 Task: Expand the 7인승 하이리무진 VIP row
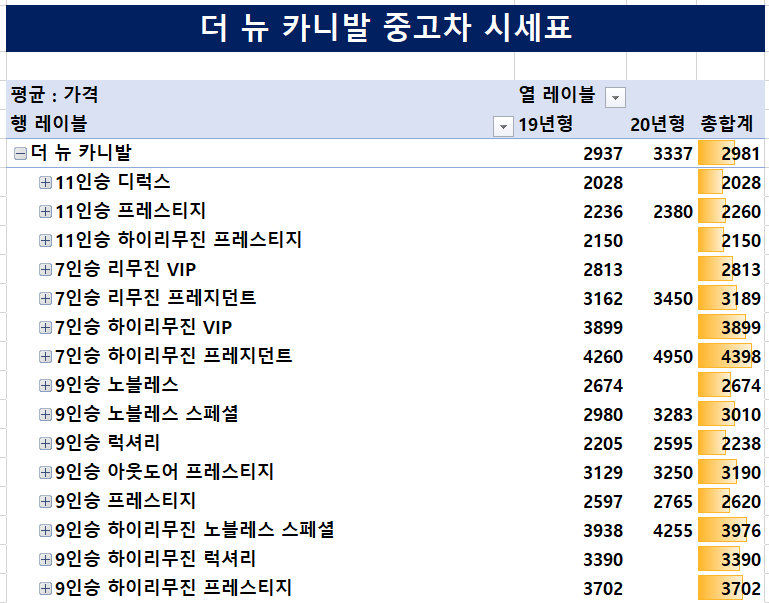coord(45,327)
